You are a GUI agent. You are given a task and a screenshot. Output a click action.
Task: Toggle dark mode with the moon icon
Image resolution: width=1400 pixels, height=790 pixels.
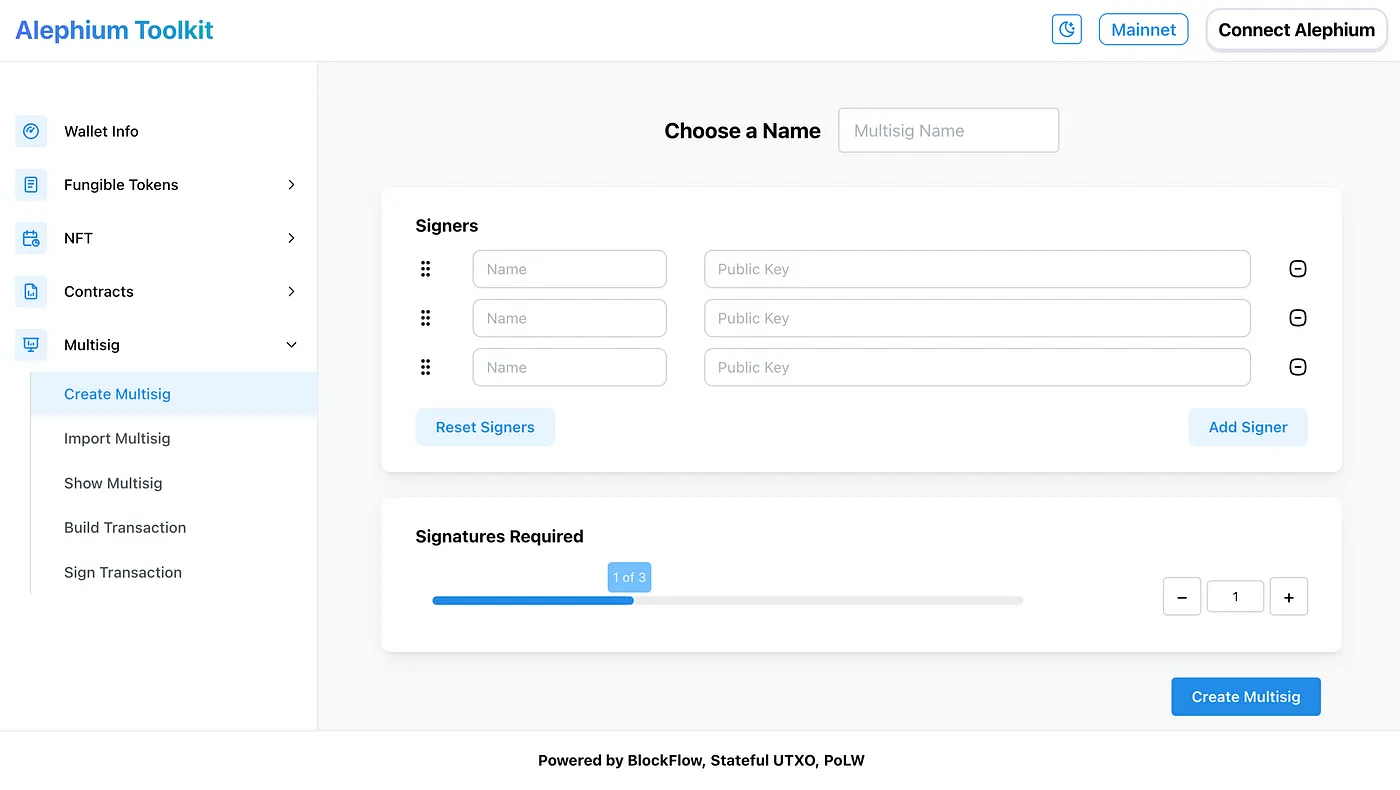[1067, 29]
